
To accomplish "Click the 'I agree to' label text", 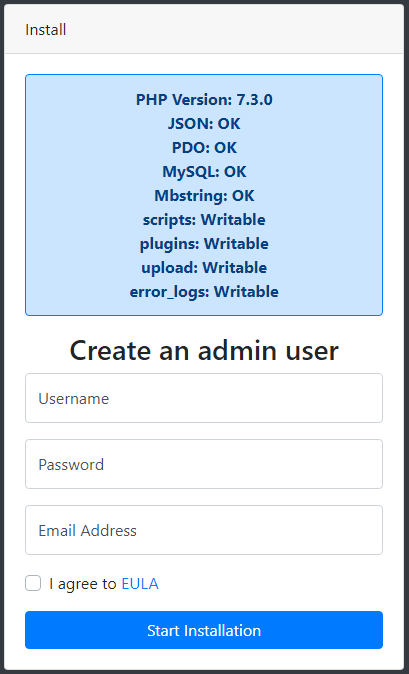I will point(82,584).
